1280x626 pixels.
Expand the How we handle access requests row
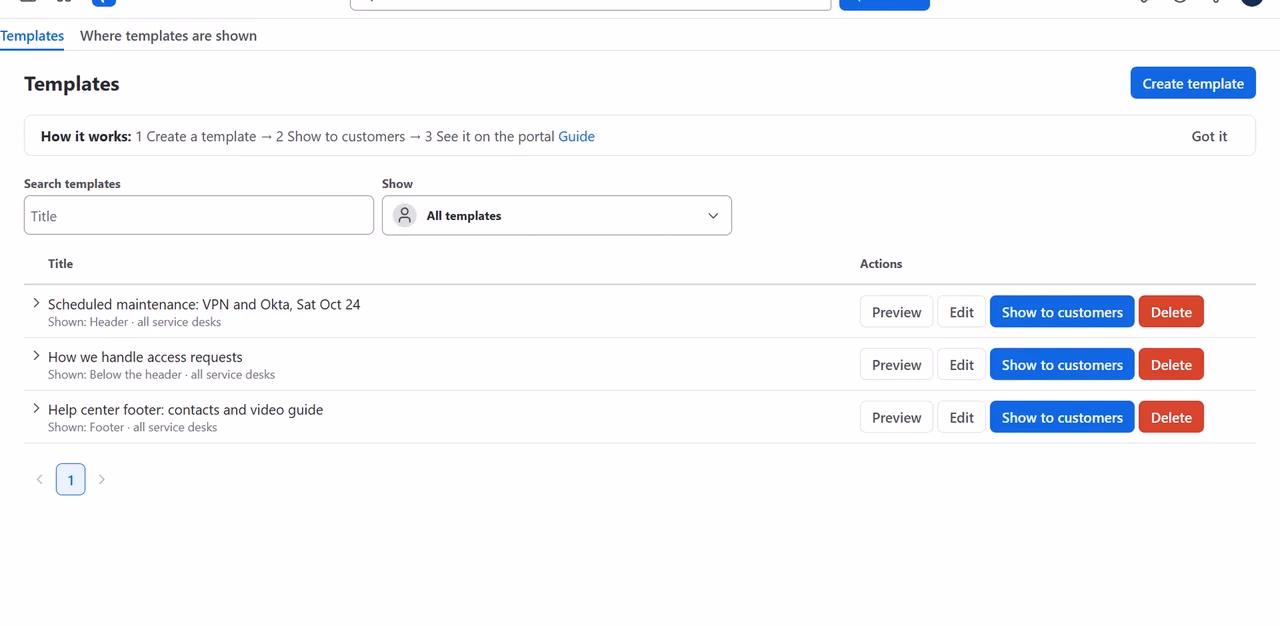coord(36,356)
